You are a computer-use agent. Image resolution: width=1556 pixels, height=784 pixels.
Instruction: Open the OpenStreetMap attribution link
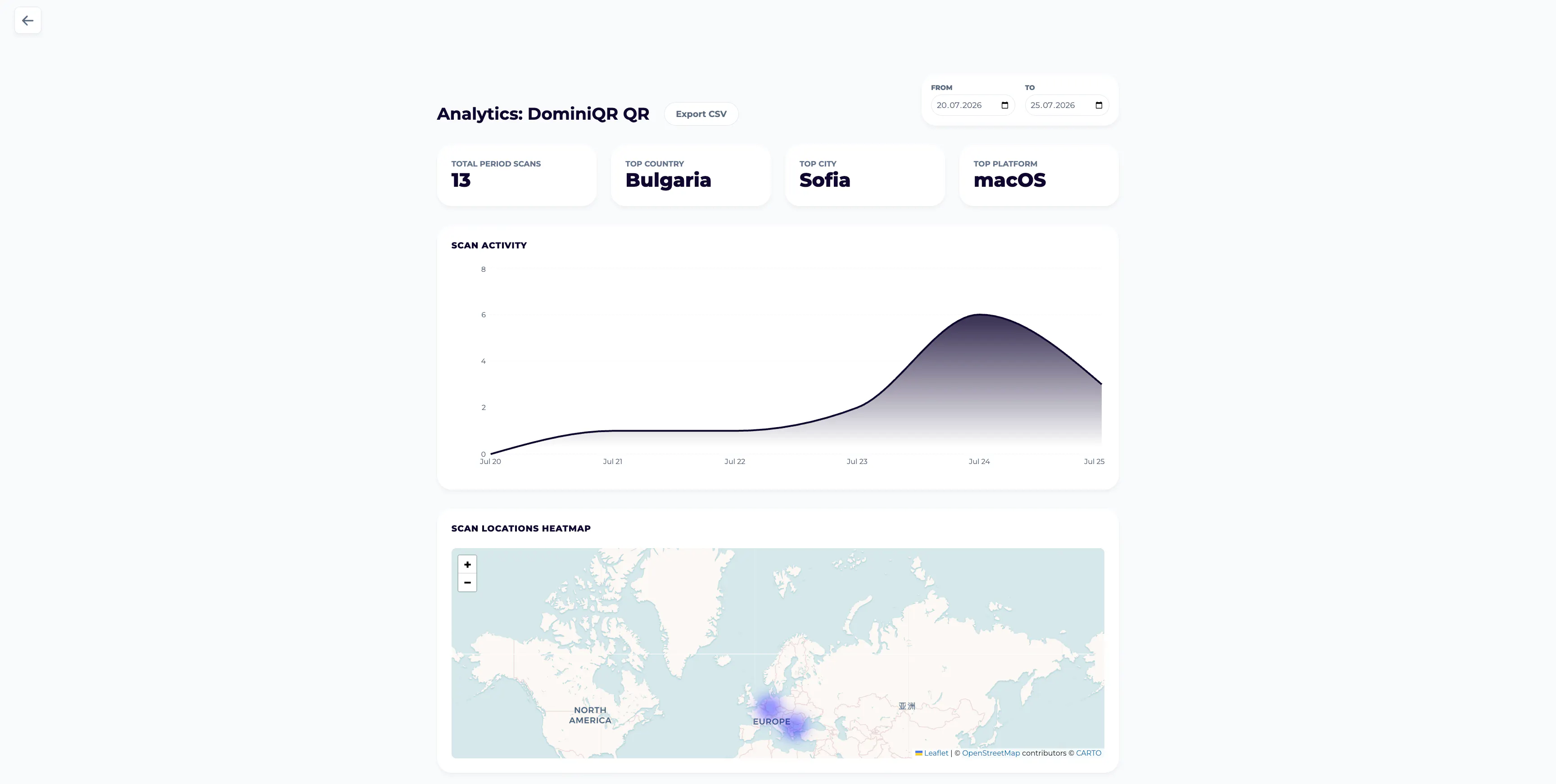tap(991, 753)
